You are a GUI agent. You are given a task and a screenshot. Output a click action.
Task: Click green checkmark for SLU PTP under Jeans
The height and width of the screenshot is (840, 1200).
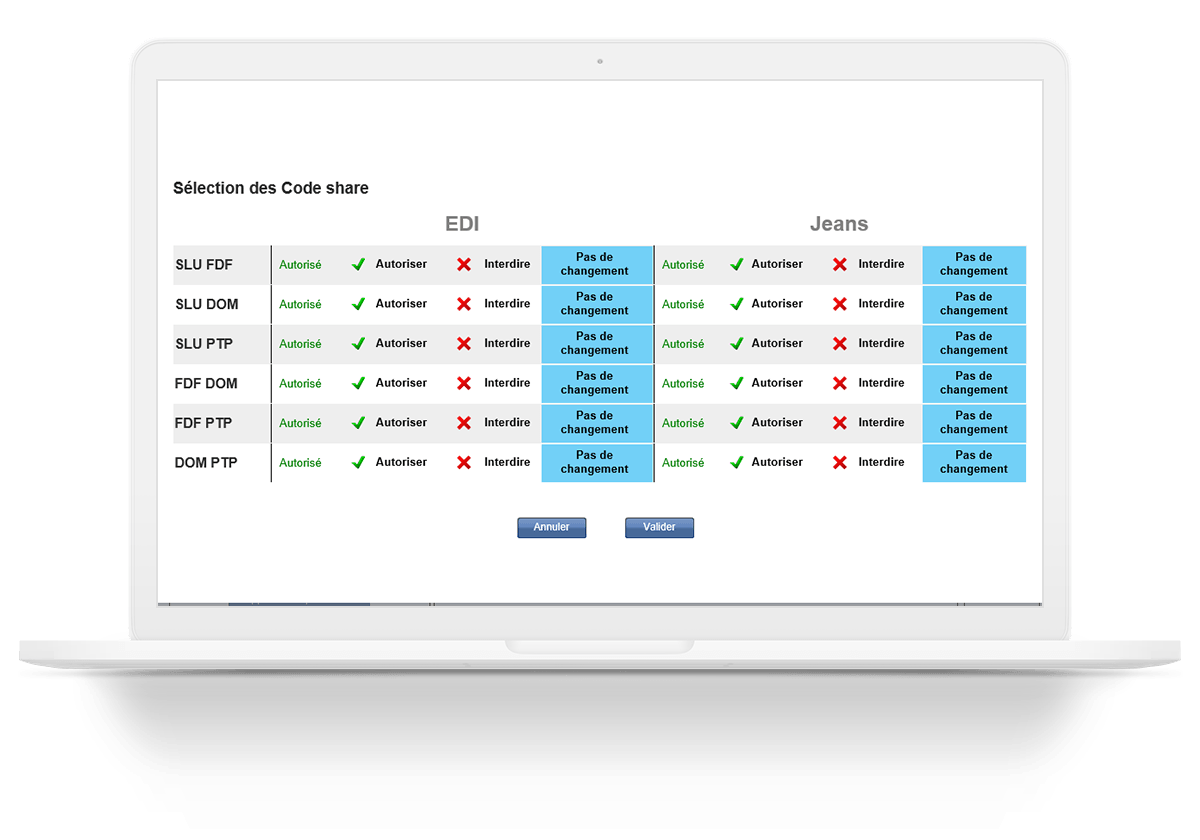click(x=737, y=344)
